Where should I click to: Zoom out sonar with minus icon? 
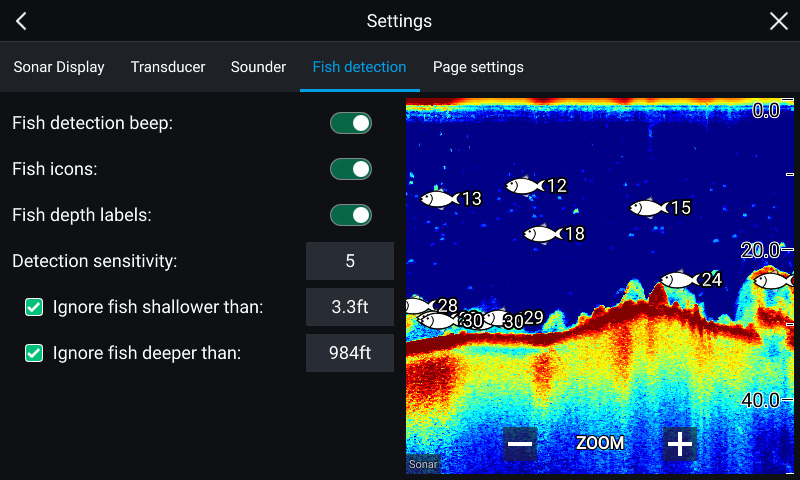[520, 443]
